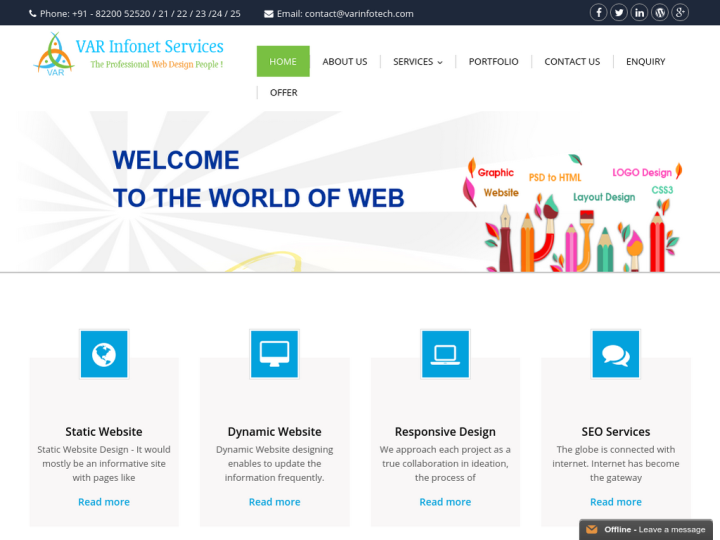Click Read more under Static Website
This screenshot has width=720, height=540.
[104, 502]
